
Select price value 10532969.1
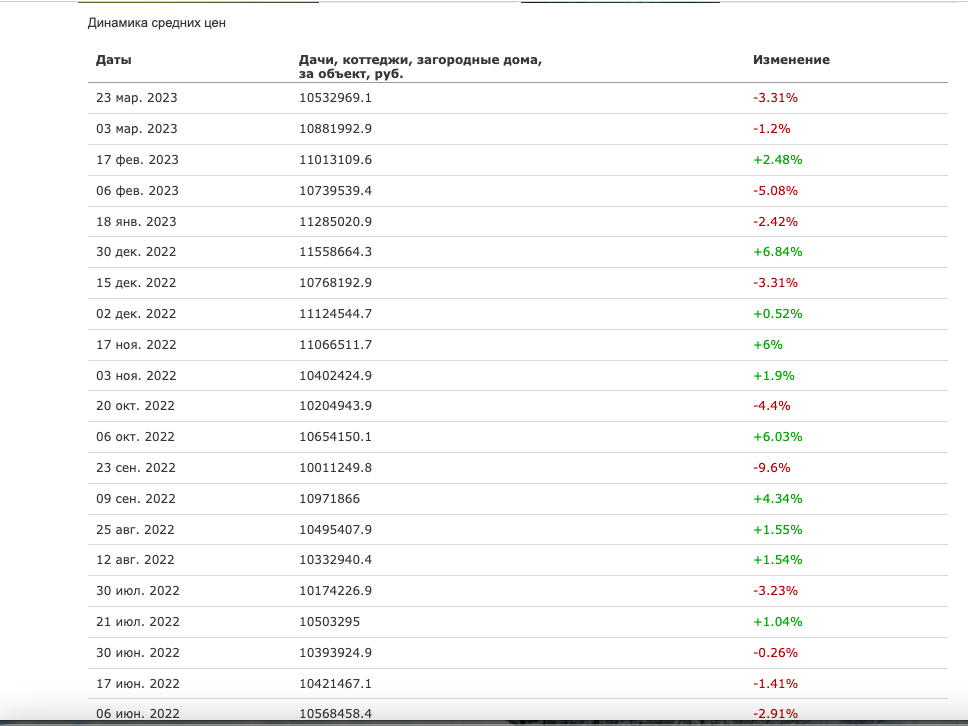[x=335, y=98]
